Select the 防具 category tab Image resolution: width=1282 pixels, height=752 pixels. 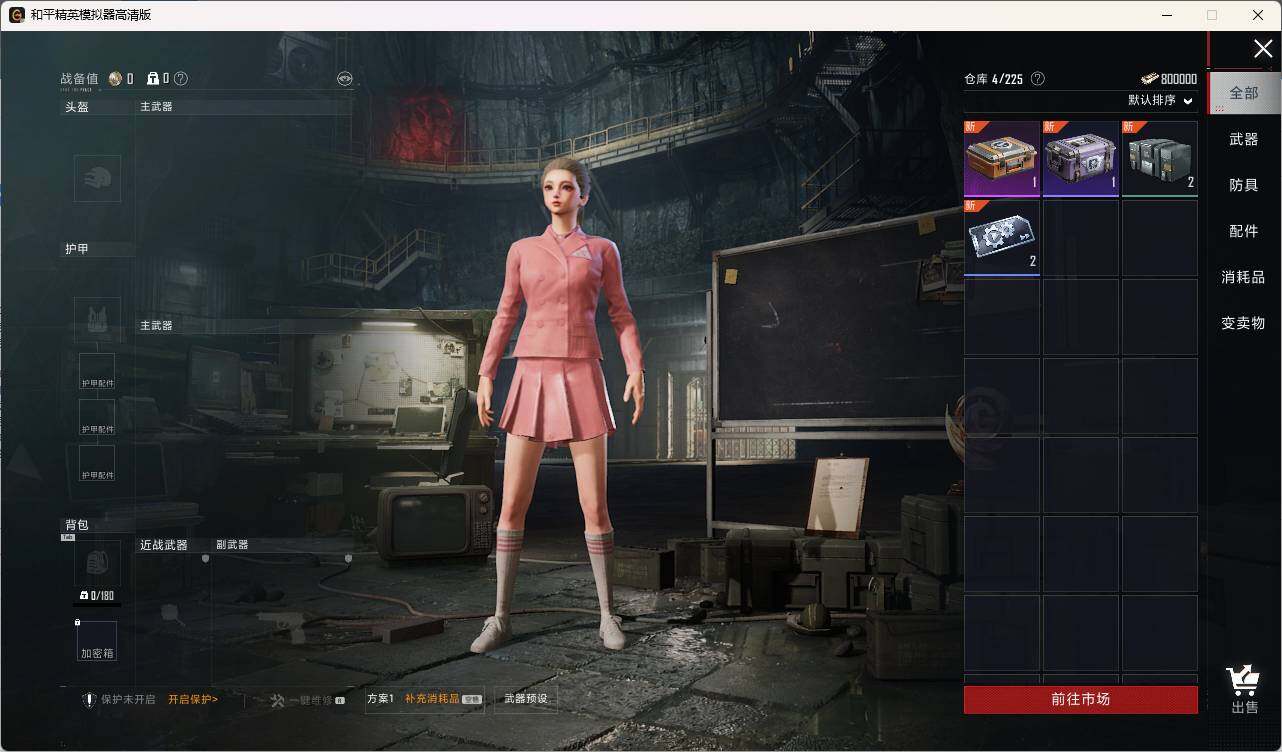[1244, 185]
